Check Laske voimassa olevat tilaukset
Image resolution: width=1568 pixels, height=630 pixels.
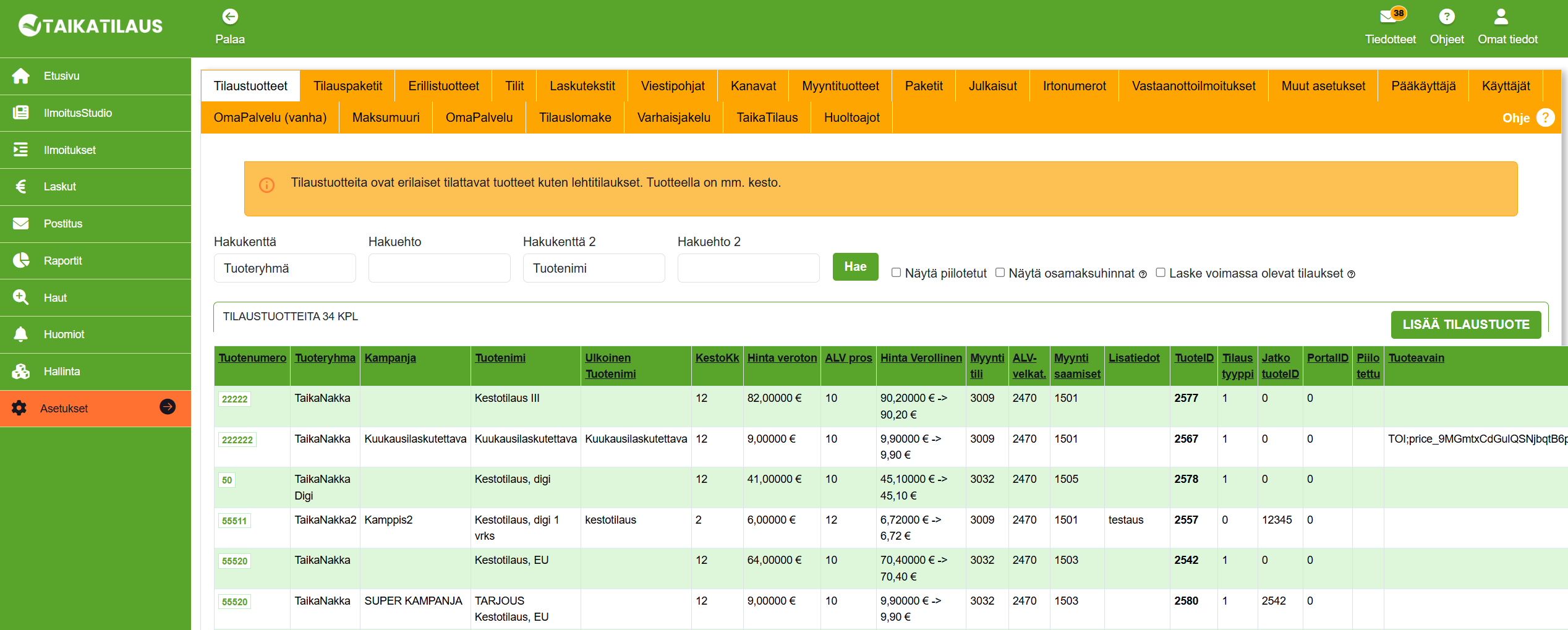click(x=1161, y=273)
